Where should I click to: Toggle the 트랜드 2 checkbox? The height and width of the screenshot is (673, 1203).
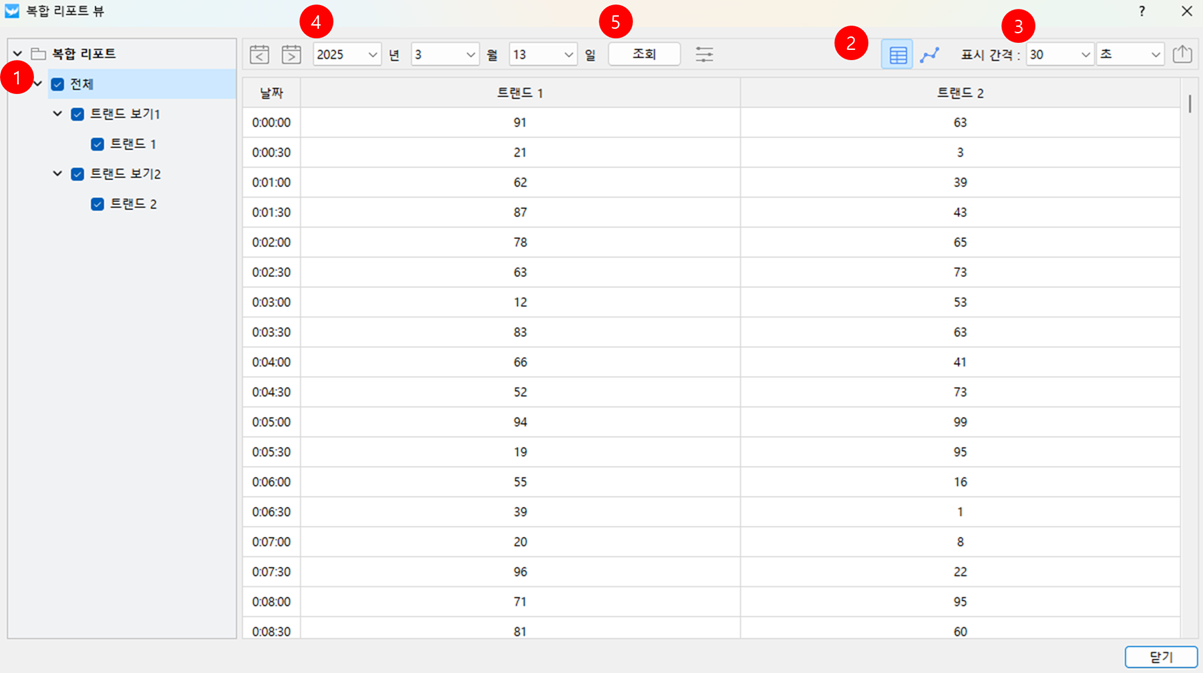(98, 204)
